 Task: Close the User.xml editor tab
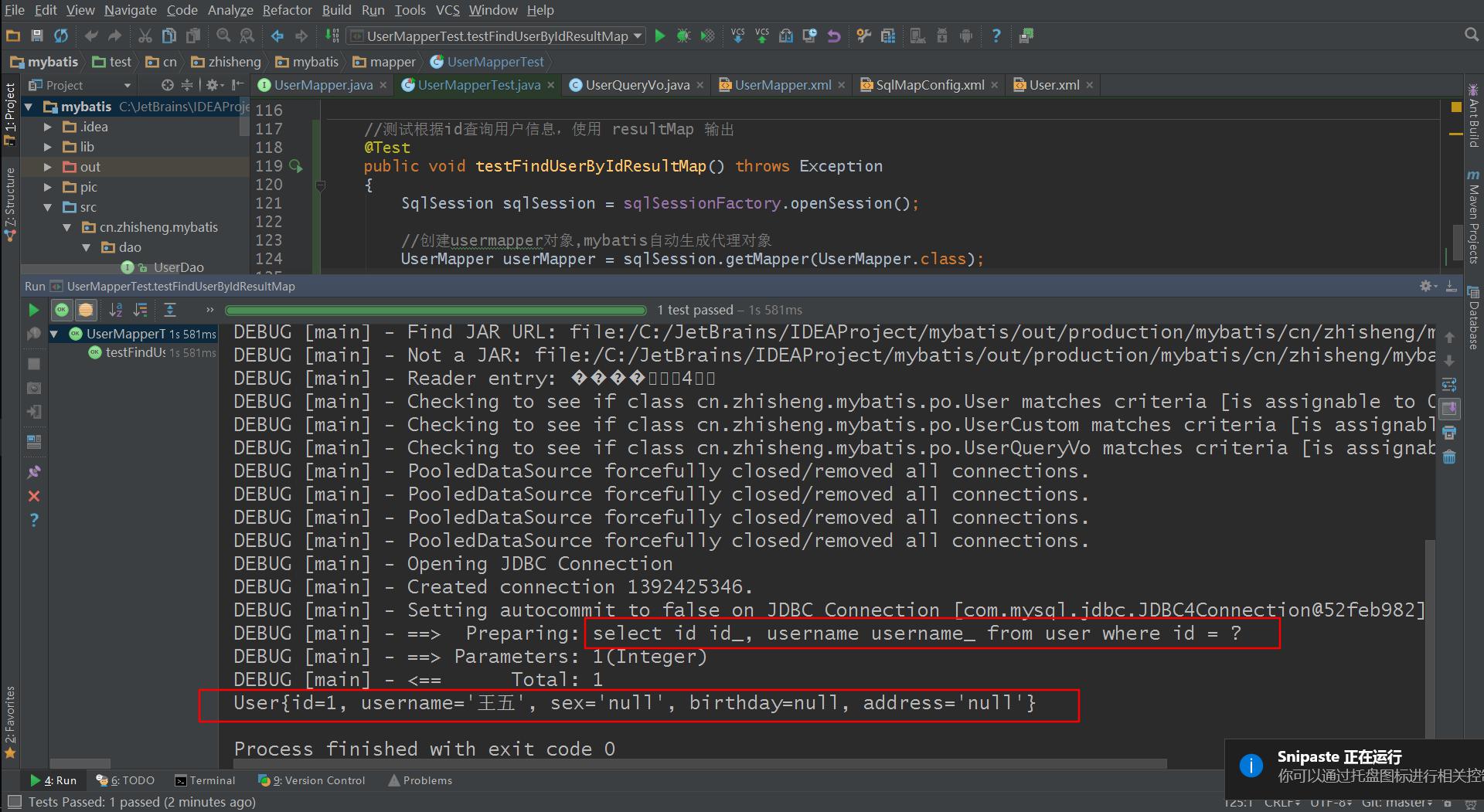(x=1090, y=85)
